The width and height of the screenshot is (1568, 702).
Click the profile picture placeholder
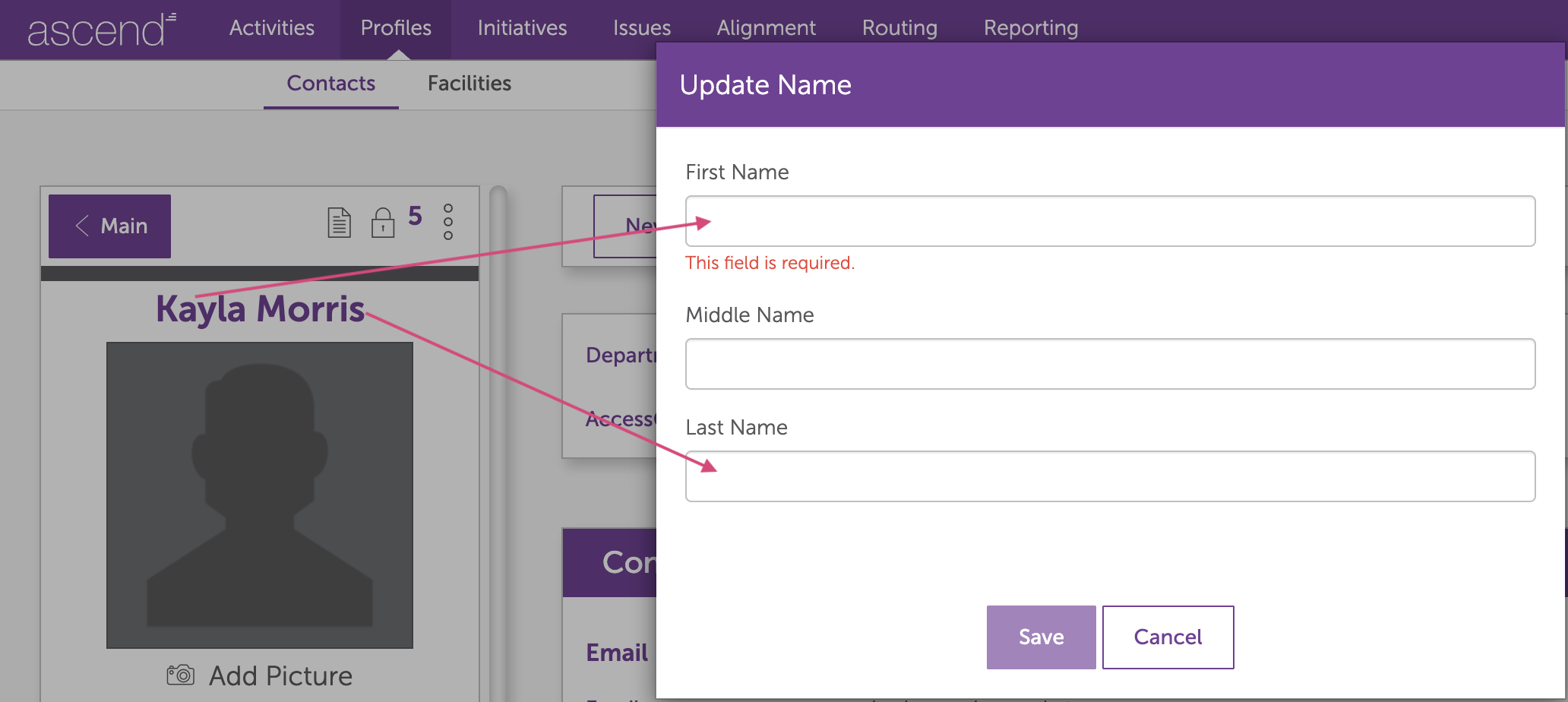(x=260, y=495)
